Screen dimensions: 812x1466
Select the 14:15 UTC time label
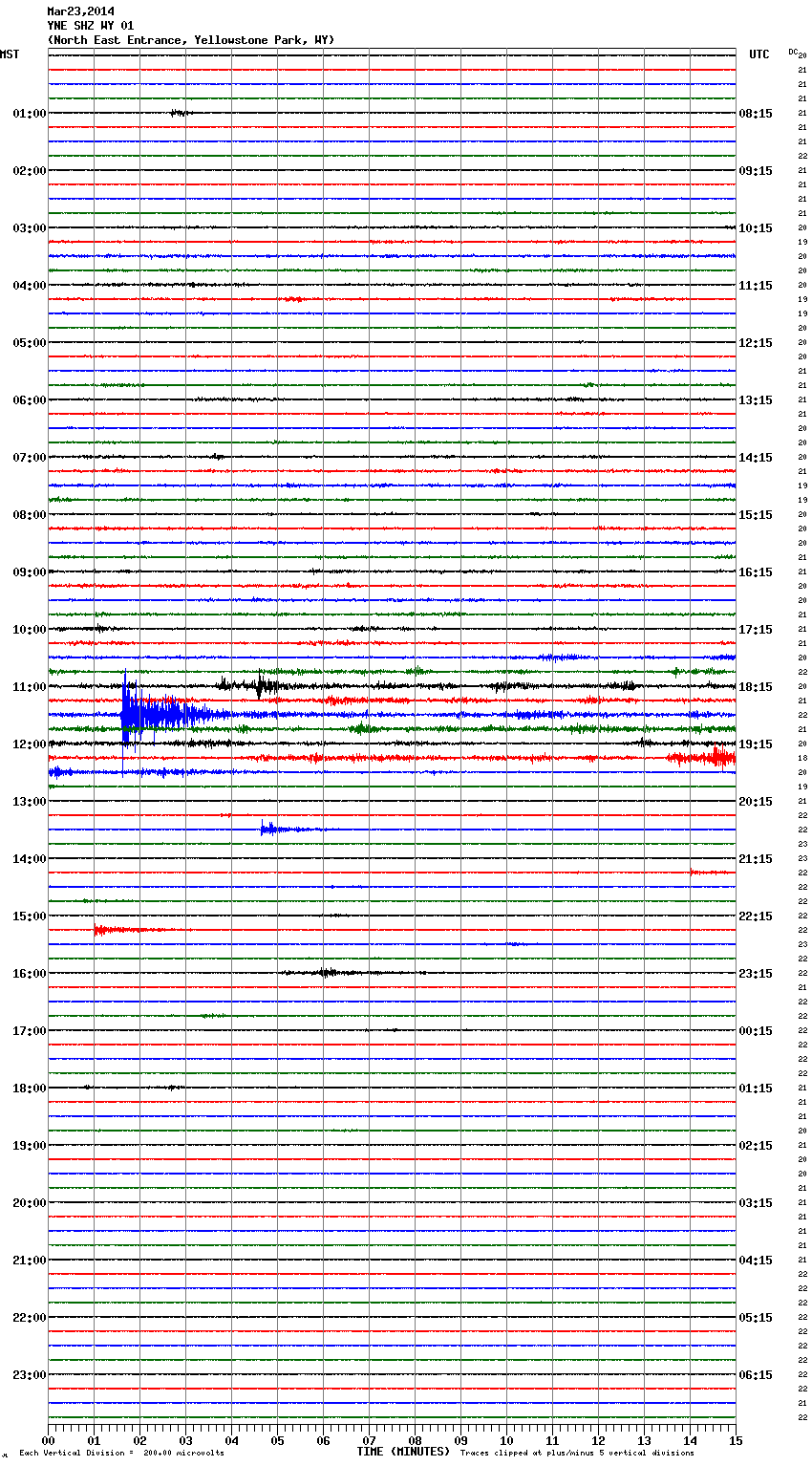(756, 458)
